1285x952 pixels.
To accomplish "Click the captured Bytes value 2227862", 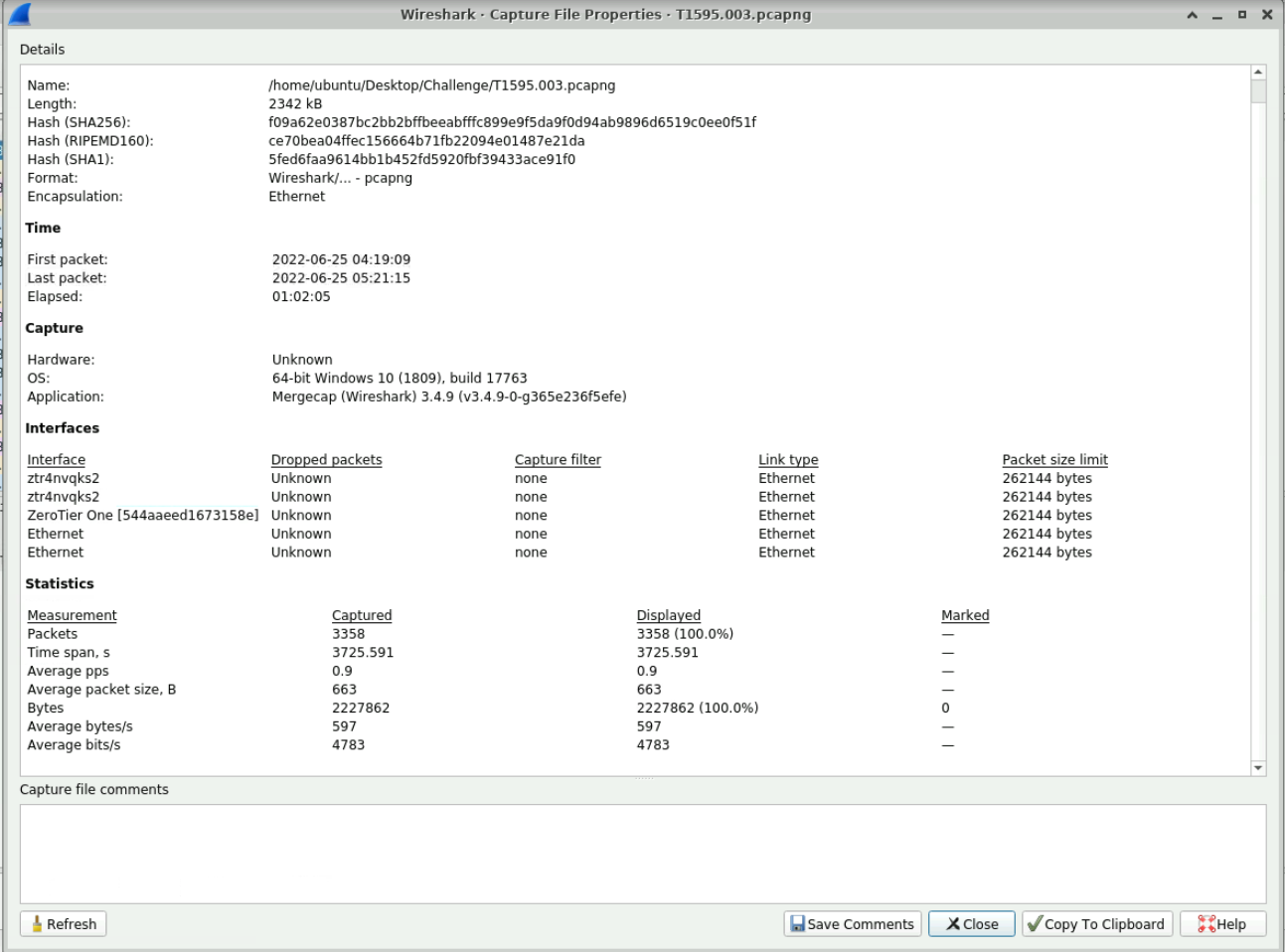I will pos(361,709).
